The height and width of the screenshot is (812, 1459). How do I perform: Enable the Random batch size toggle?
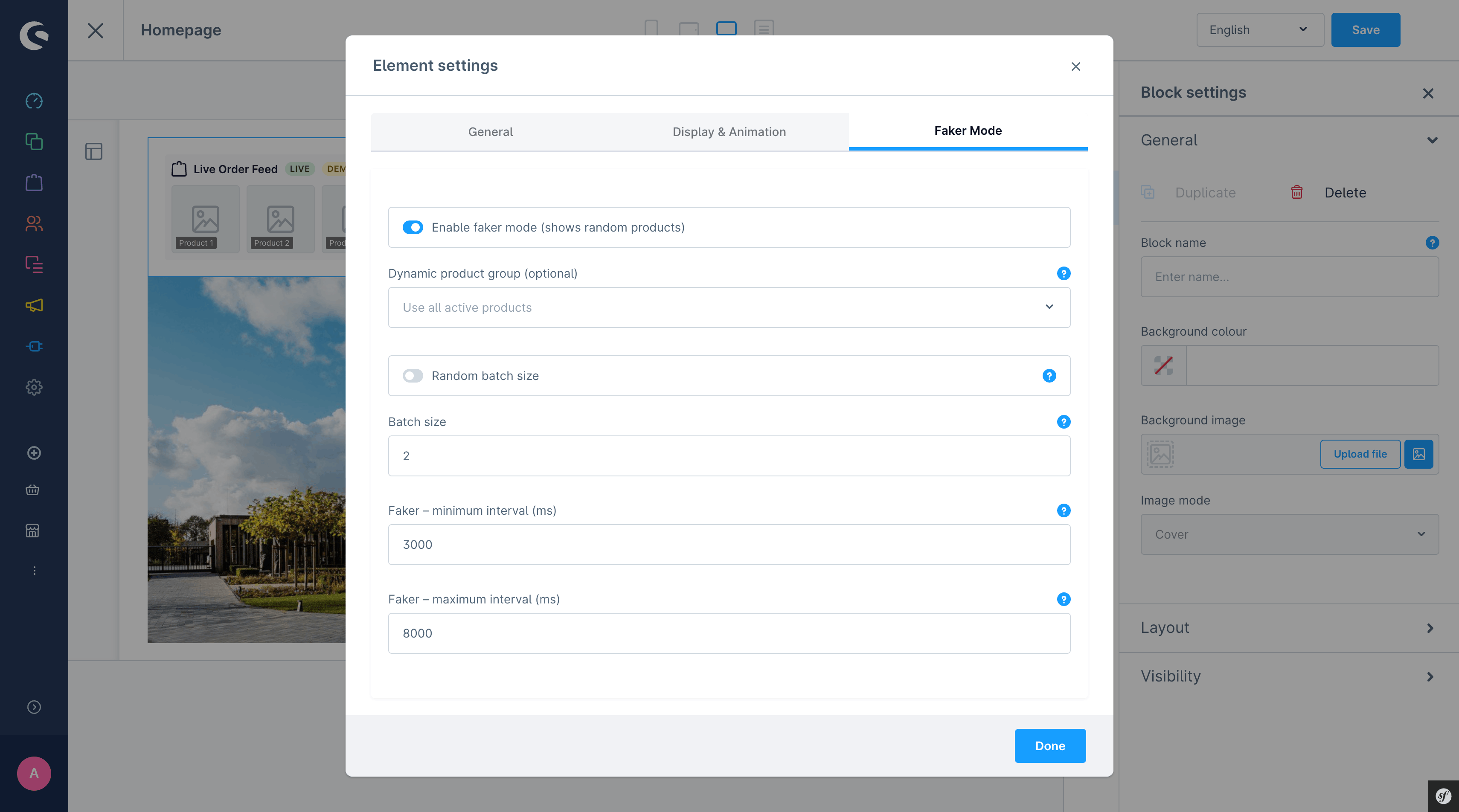pos(413,376)
